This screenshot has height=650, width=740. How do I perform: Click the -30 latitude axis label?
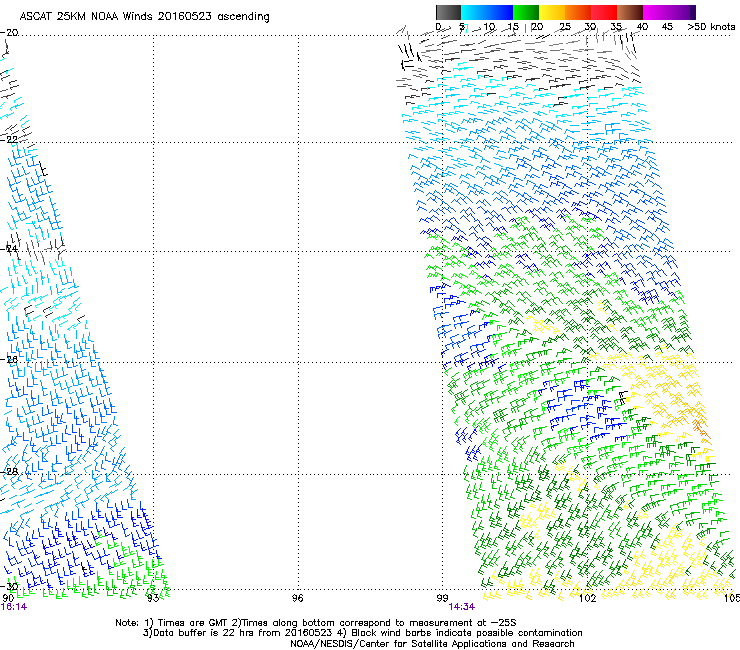coord(9,587)
